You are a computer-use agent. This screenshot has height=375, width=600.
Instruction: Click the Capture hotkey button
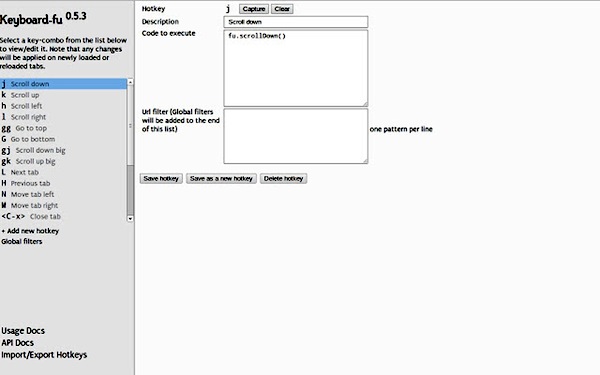pyautogui.click(x=254, y=9)
